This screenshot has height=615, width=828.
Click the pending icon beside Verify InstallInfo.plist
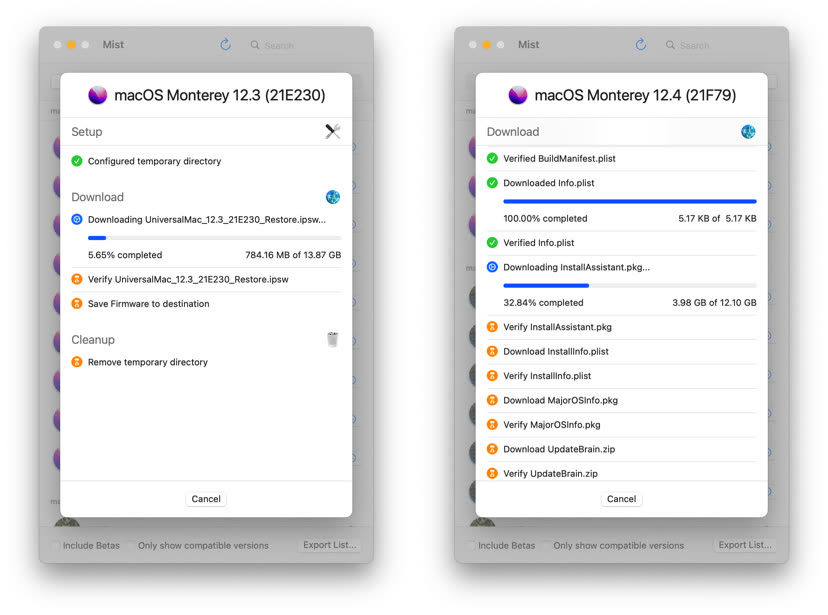(x=492, y=376)
